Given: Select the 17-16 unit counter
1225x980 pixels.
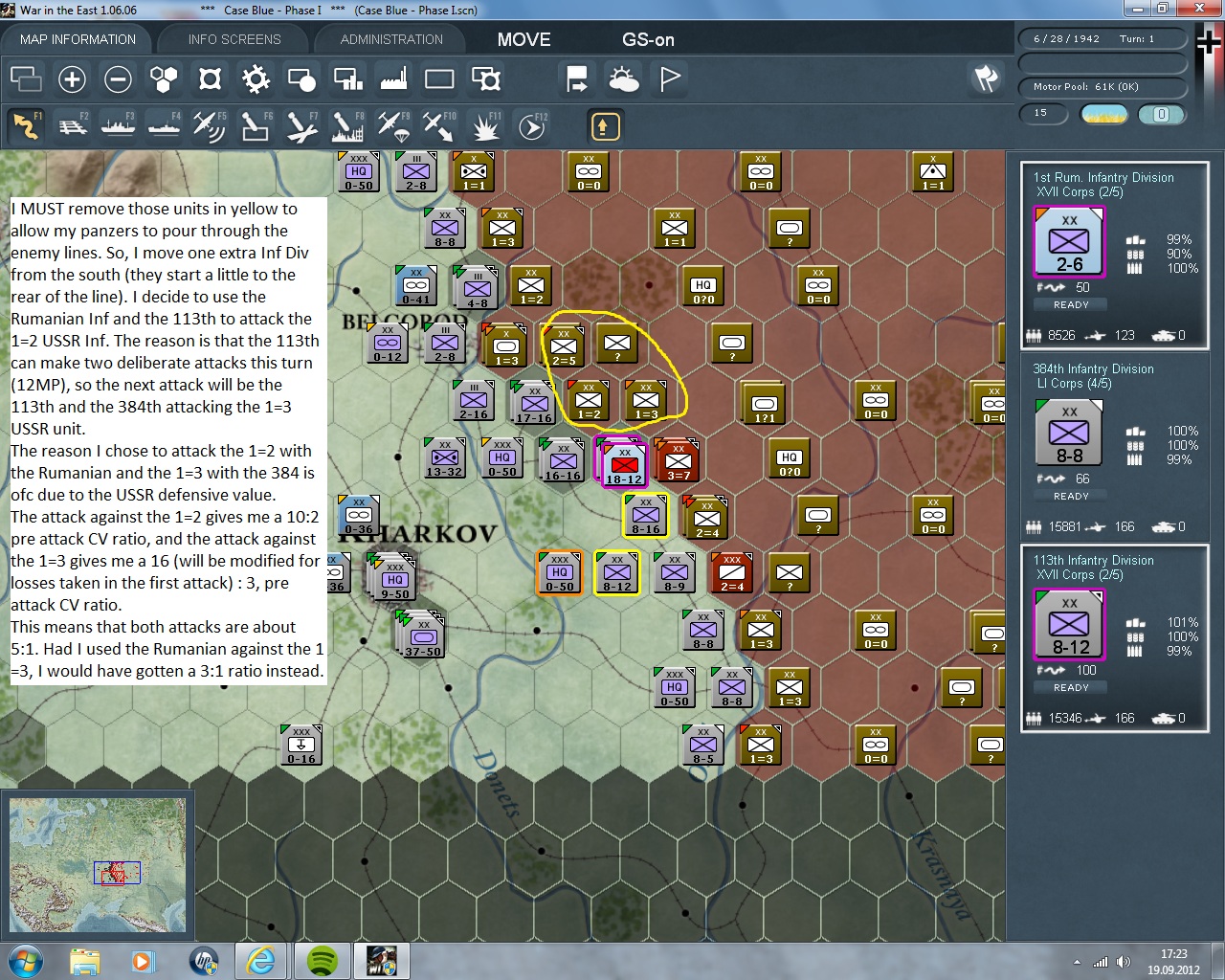Looking at the screenshot, I should click(x=534, y=403).
